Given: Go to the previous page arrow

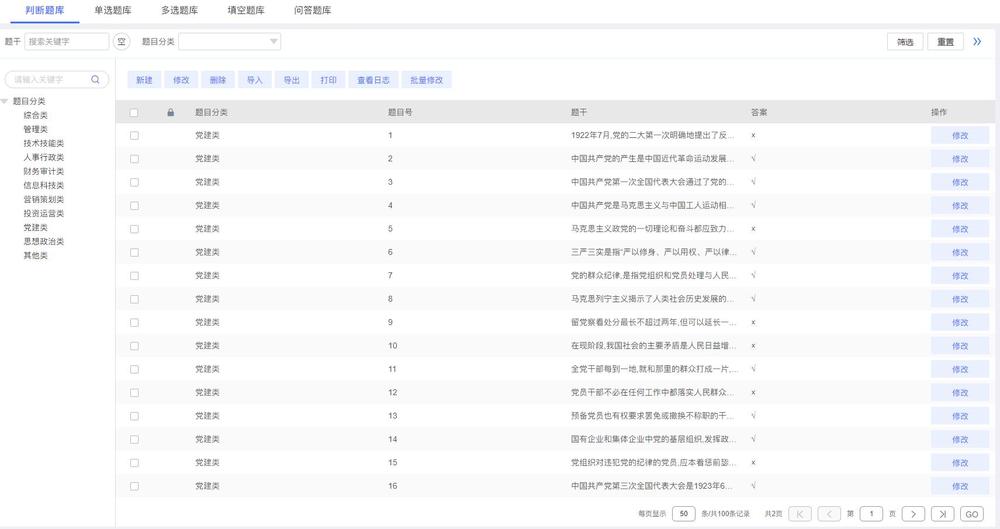Looking at the screenshot, I should pos(829,513).
